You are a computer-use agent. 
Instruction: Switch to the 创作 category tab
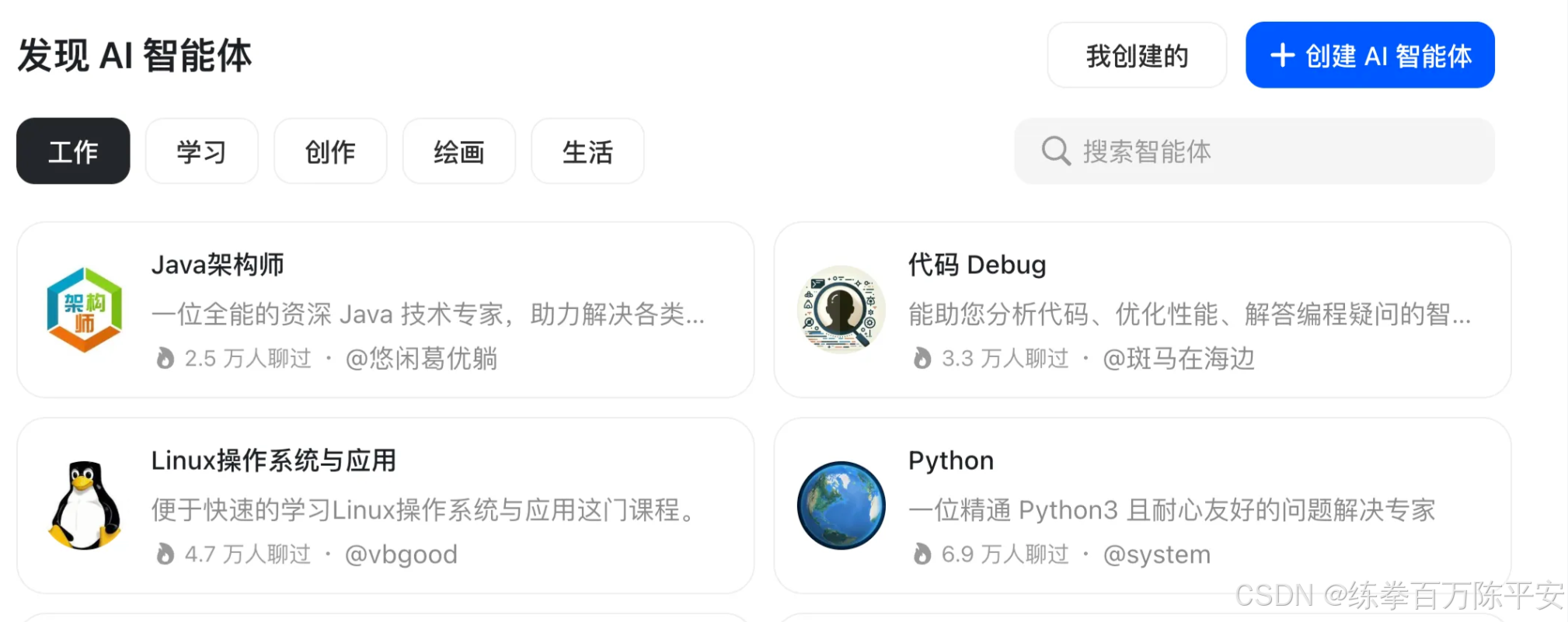tap(330, 151)
